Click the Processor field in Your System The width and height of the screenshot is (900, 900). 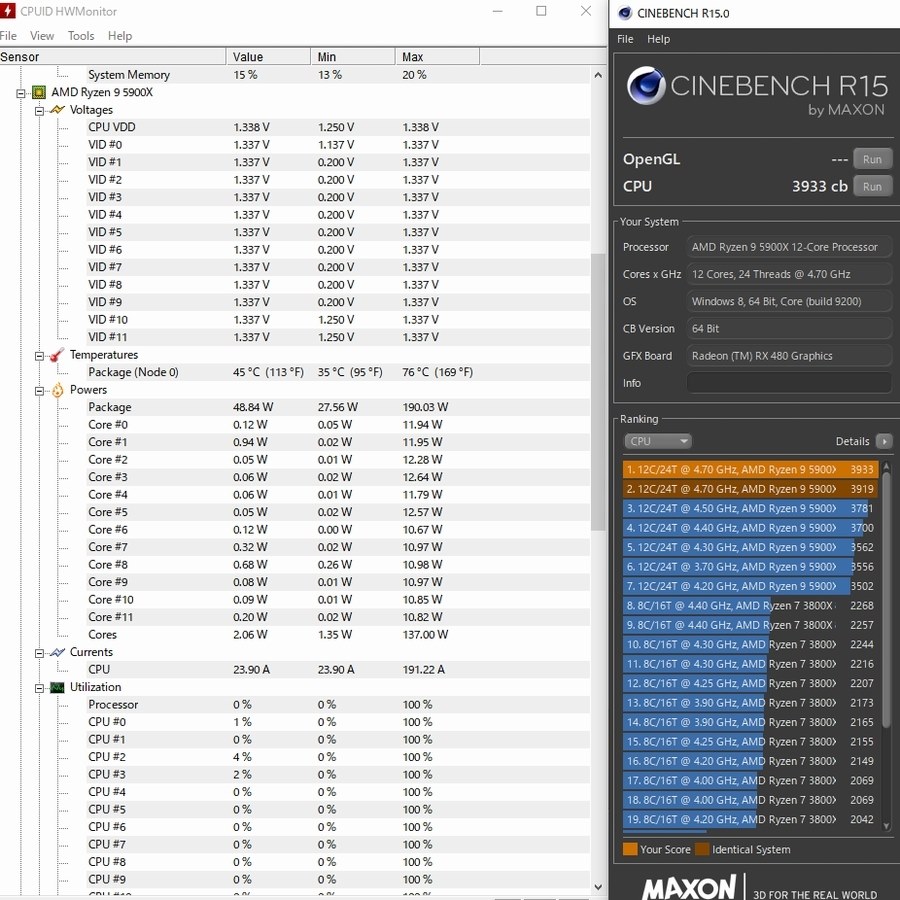(789, 247)
